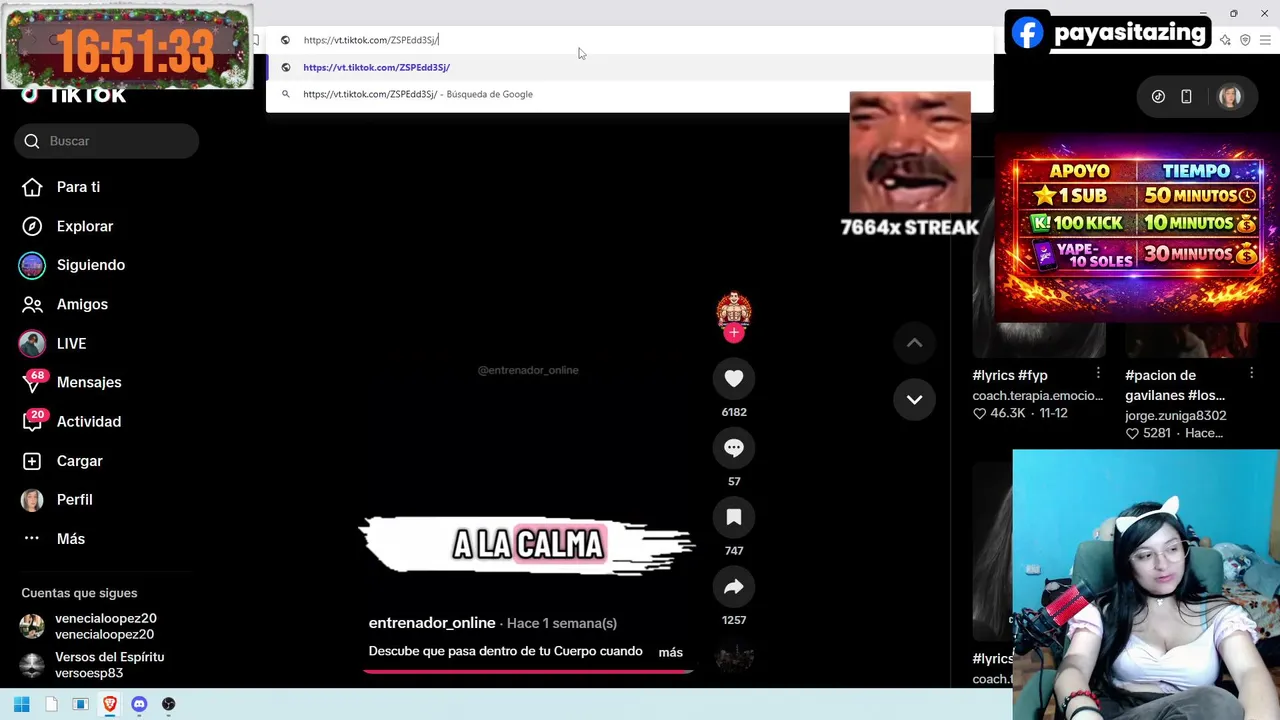Click the video progress bar
Image resolution: width=1280 pixels, height=720 pixels.
[528, 670]
